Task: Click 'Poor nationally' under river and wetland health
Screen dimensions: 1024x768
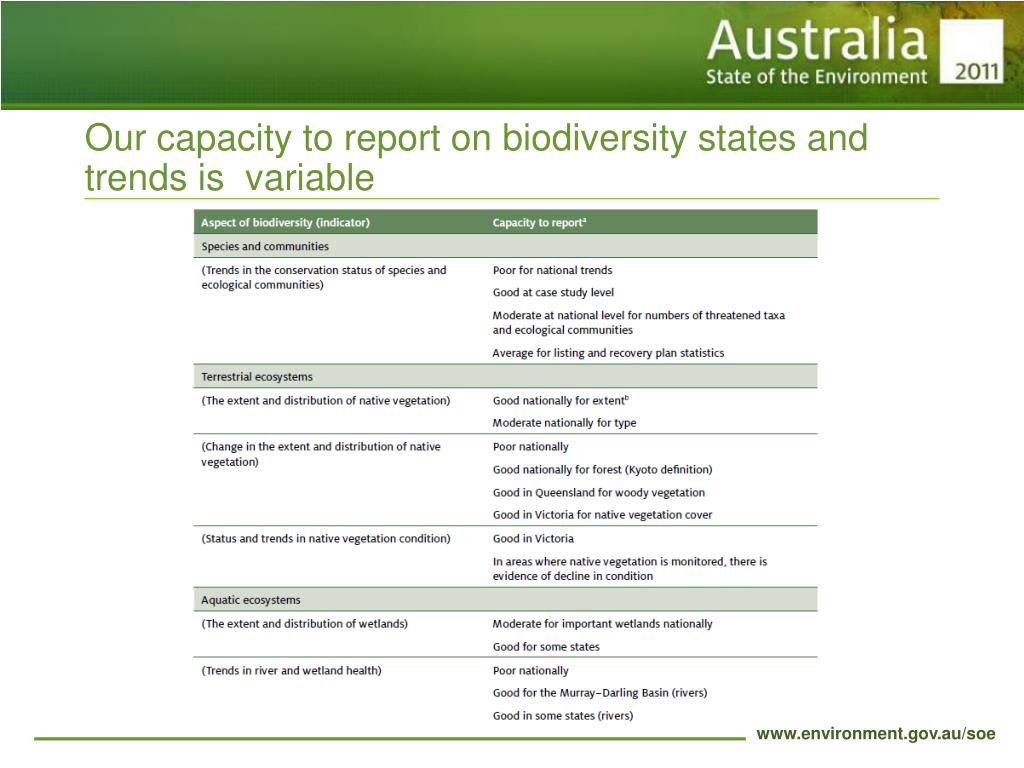Action: coord(530,671)
